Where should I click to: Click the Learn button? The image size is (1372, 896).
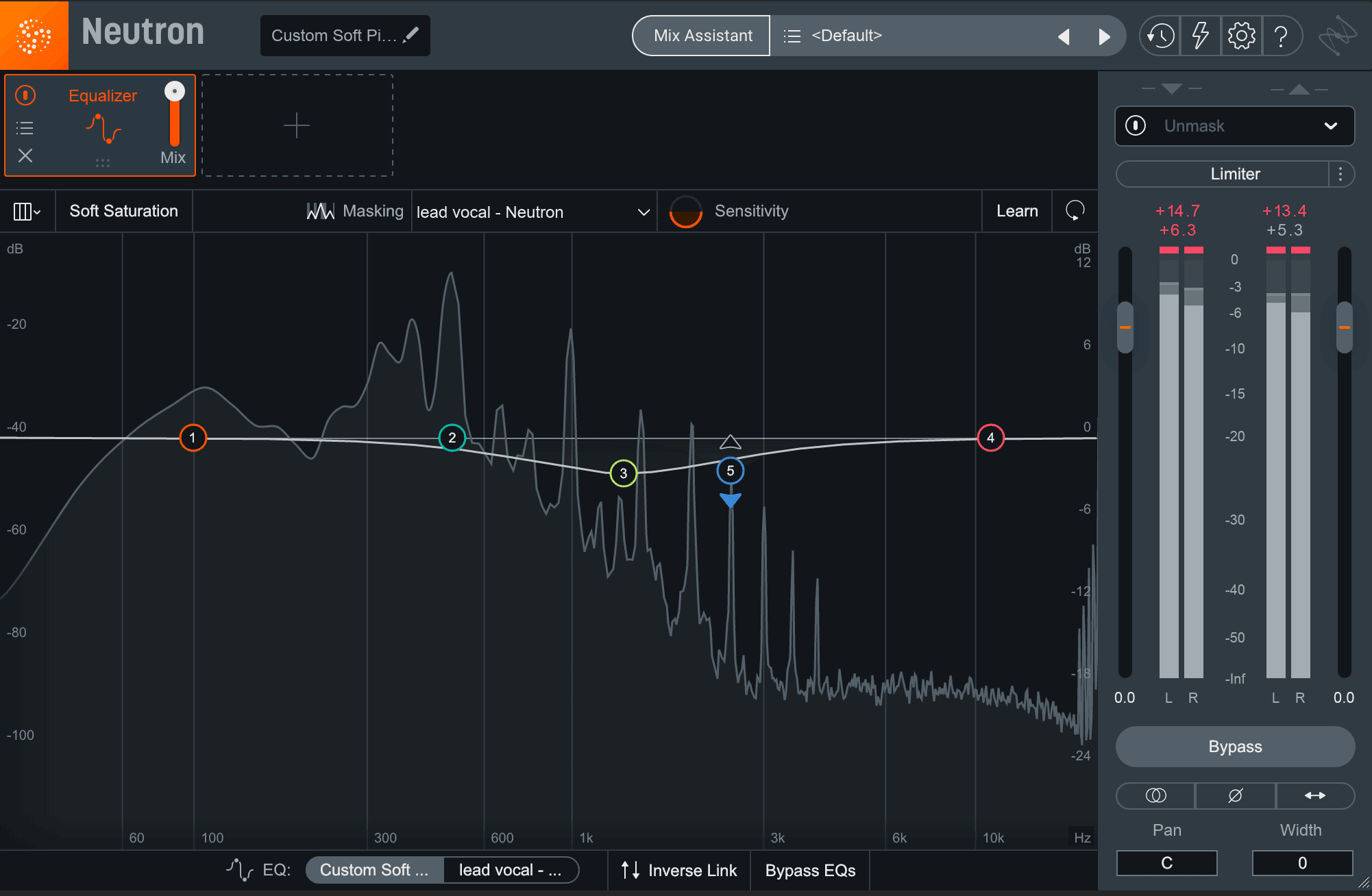(1017, 211)
